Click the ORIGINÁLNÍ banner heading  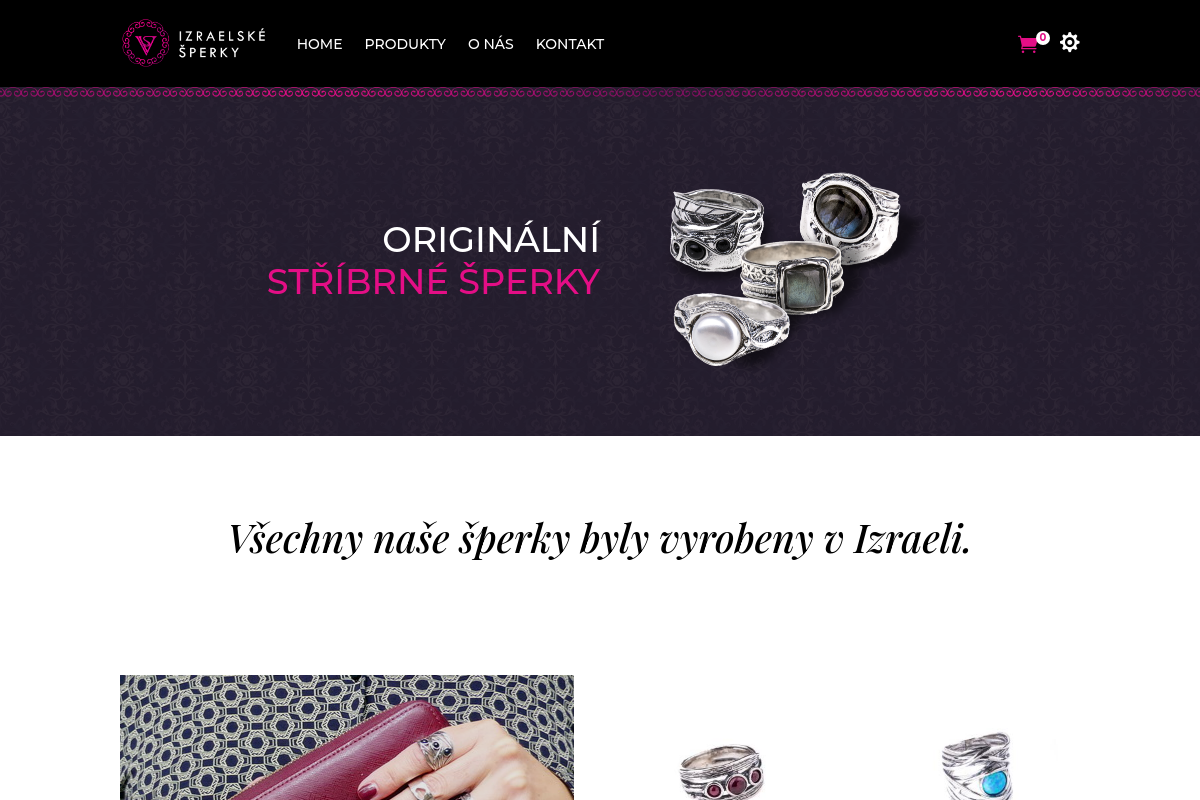pos(491,240)
